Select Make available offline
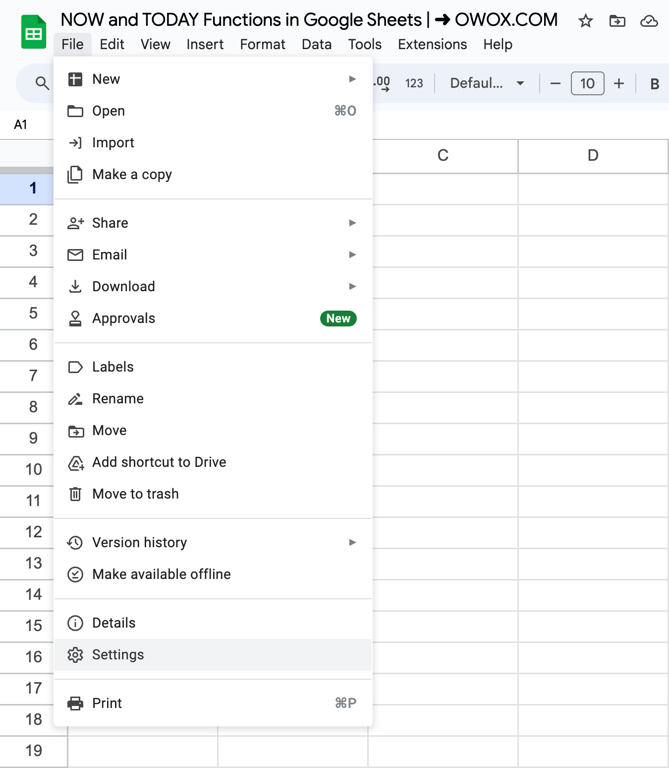 pos(213,574)
